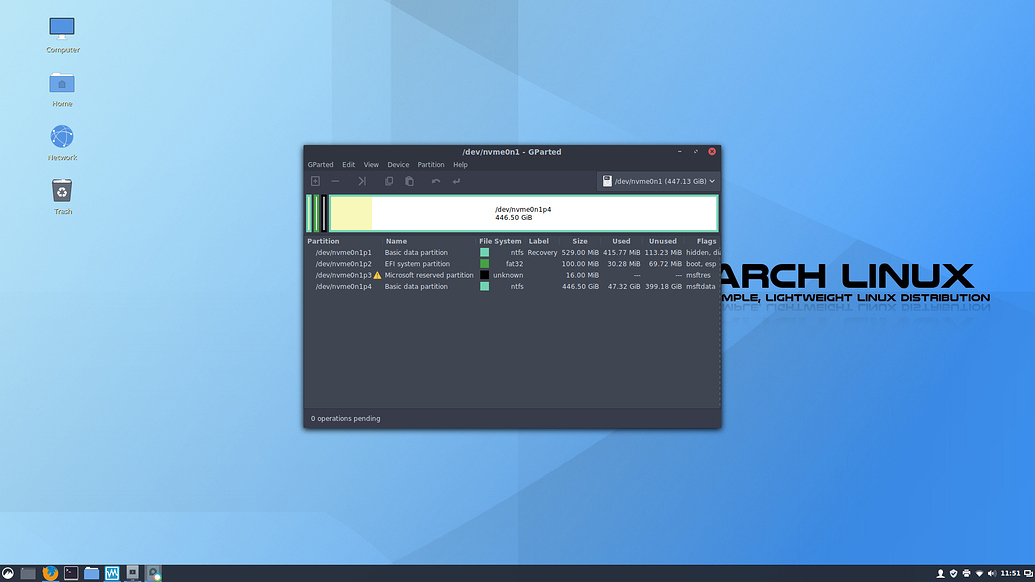Click the black unknown file system swatch

click(x=484, y=275)
